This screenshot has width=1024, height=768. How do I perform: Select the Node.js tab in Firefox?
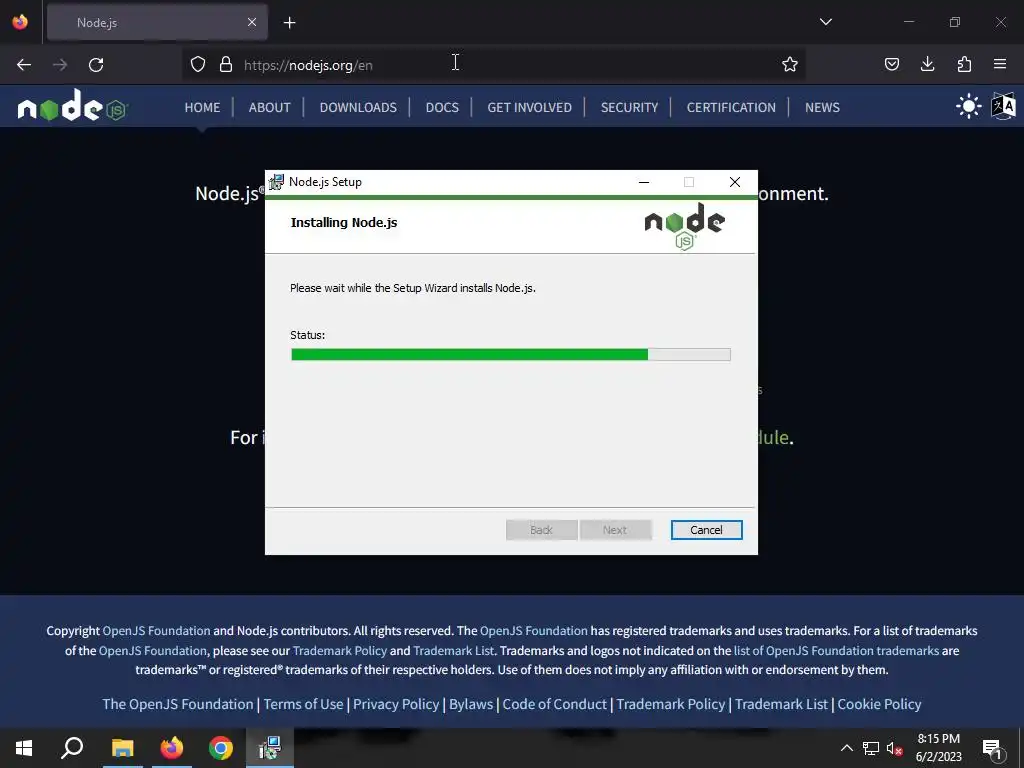click(157, 23)
